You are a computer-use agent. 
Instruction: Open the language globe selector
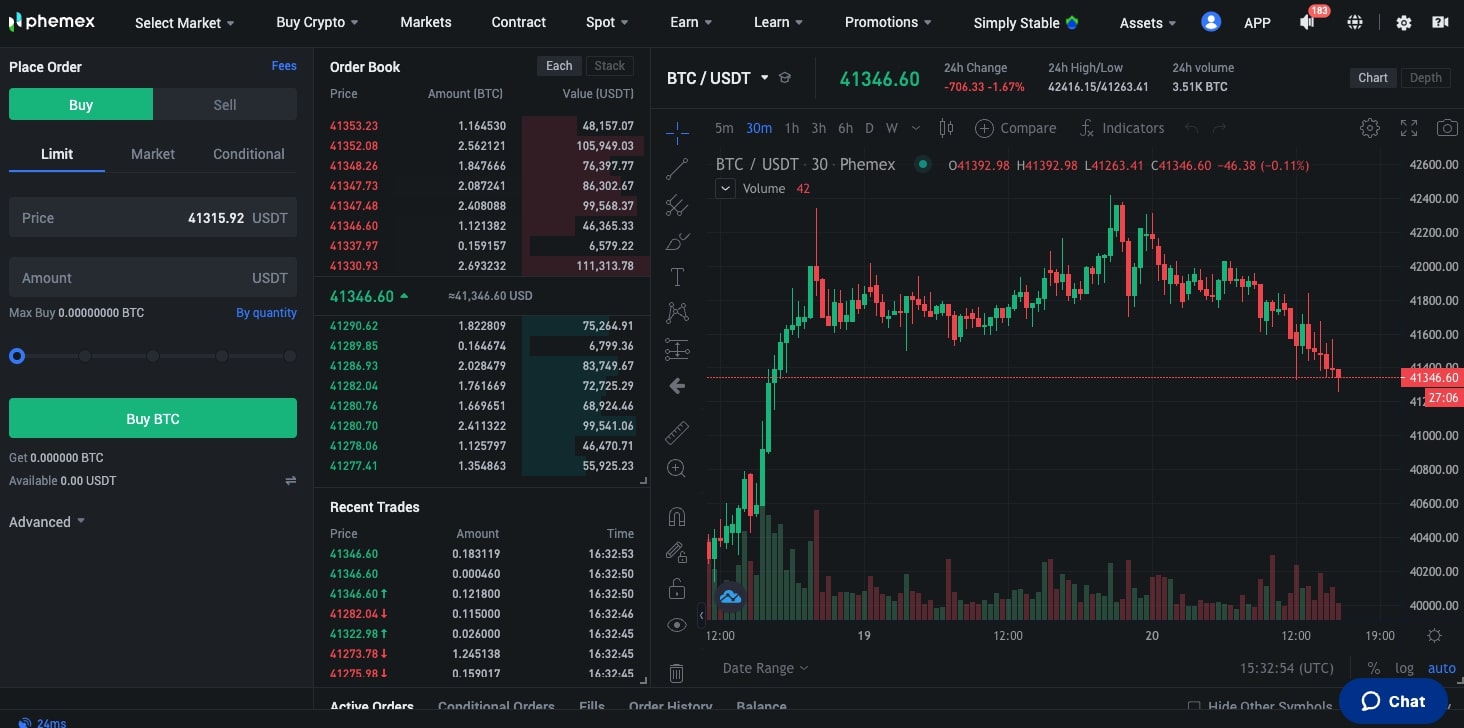[x=1355, y=22]
